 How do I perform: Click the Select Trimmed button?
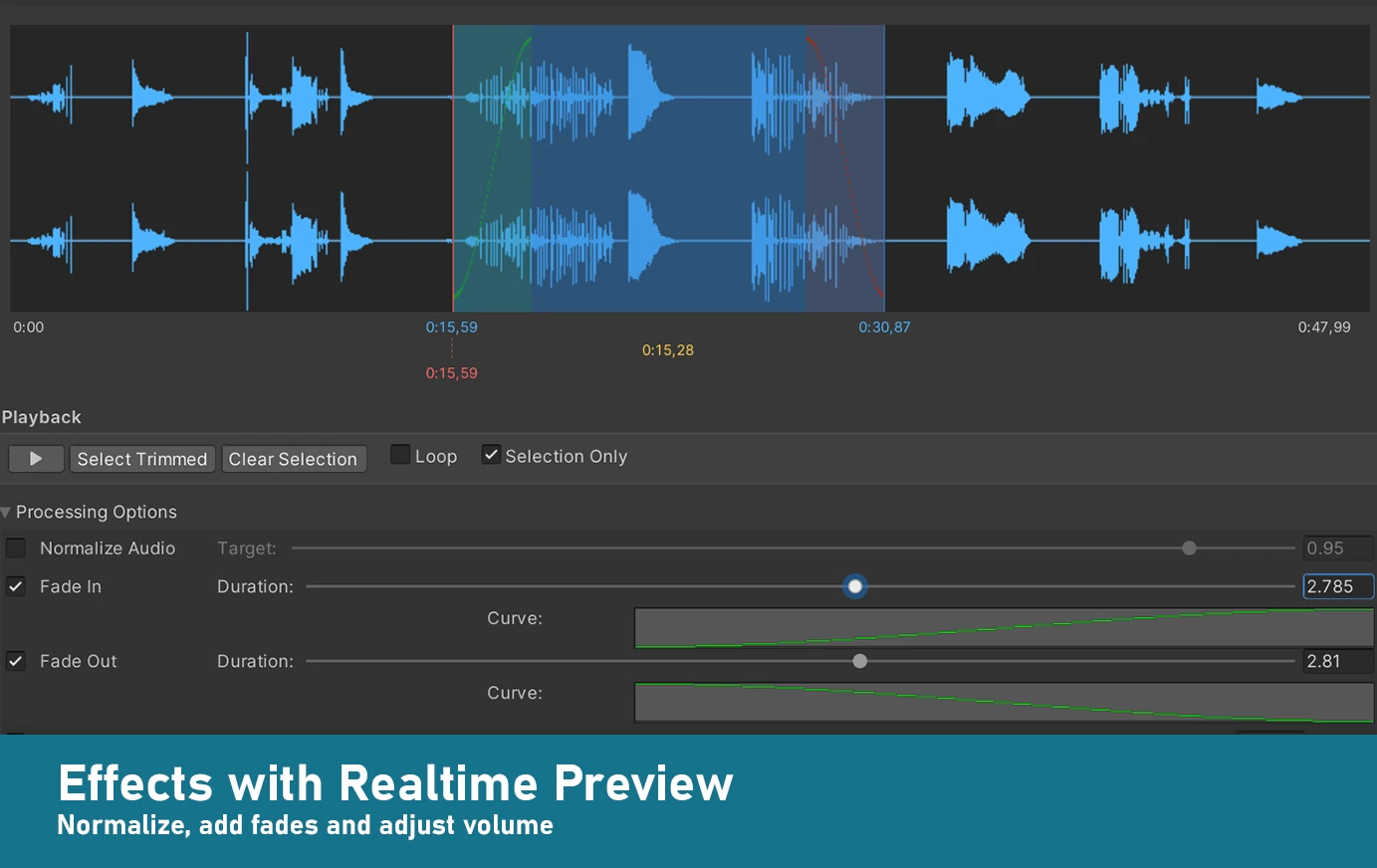(142, 459)
